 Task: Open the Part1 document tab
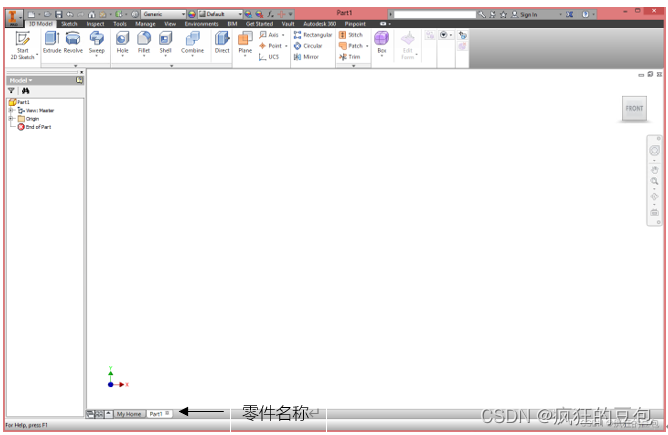[x=156, y=413]
